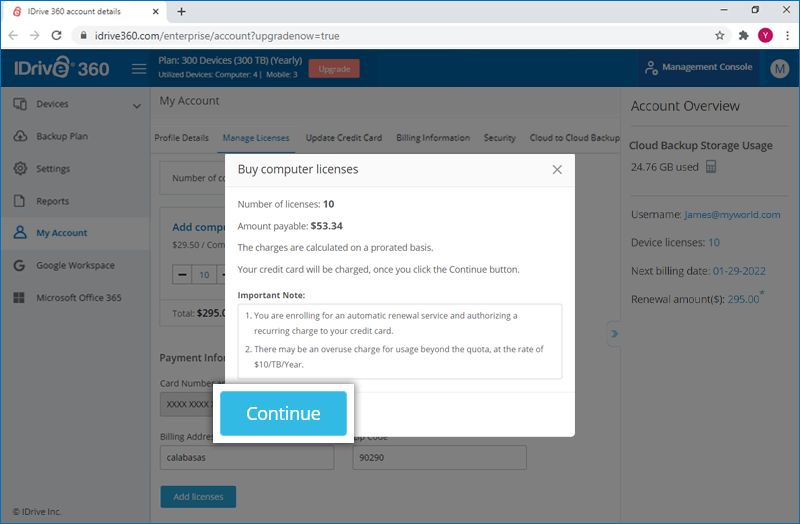Open Settings gear in sidebar
This screenshot has height=524, width=800.
[20, 168]
